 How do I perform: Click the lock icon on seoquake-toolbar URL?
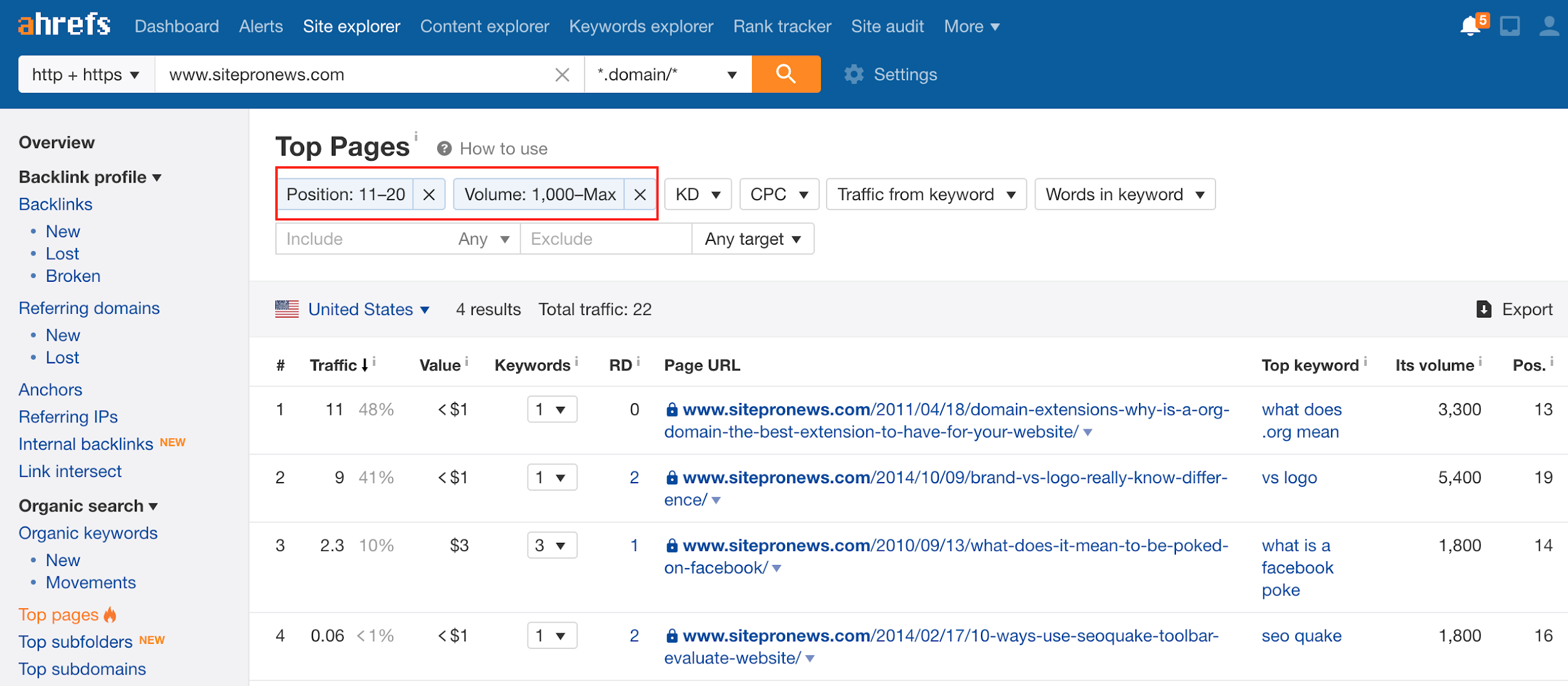click(x=671, y=636)
